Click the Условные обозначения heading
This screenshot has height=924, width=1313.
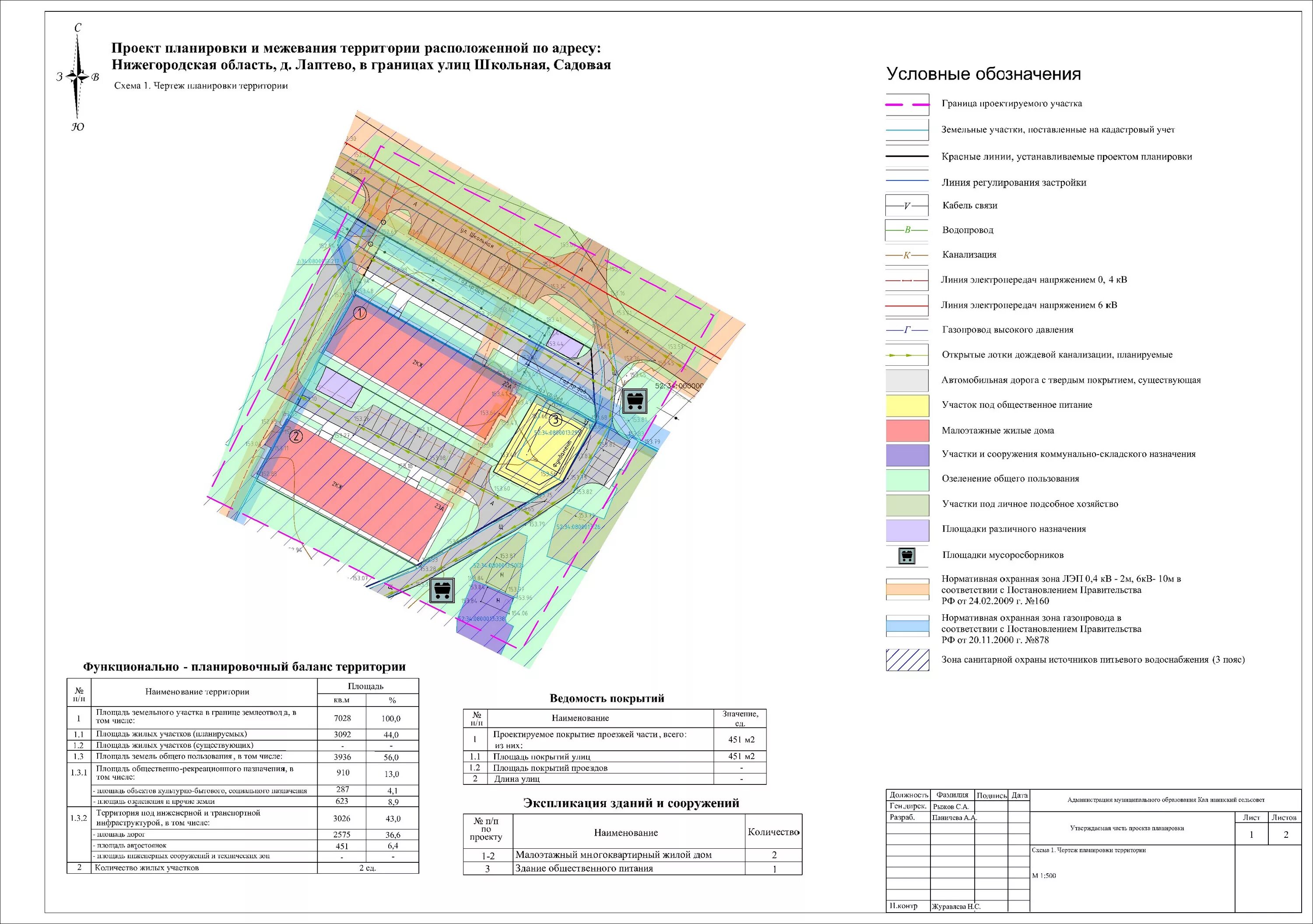pyautogui.click(x=983, y=74)
